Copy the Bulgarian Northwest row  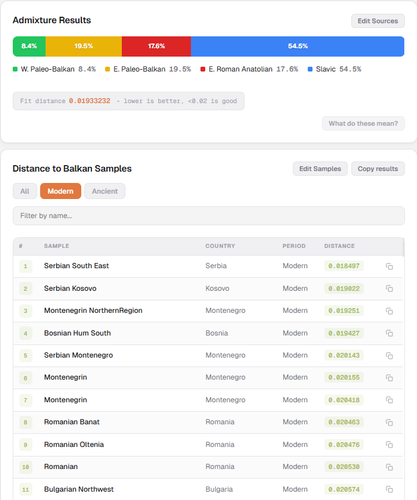389,489
